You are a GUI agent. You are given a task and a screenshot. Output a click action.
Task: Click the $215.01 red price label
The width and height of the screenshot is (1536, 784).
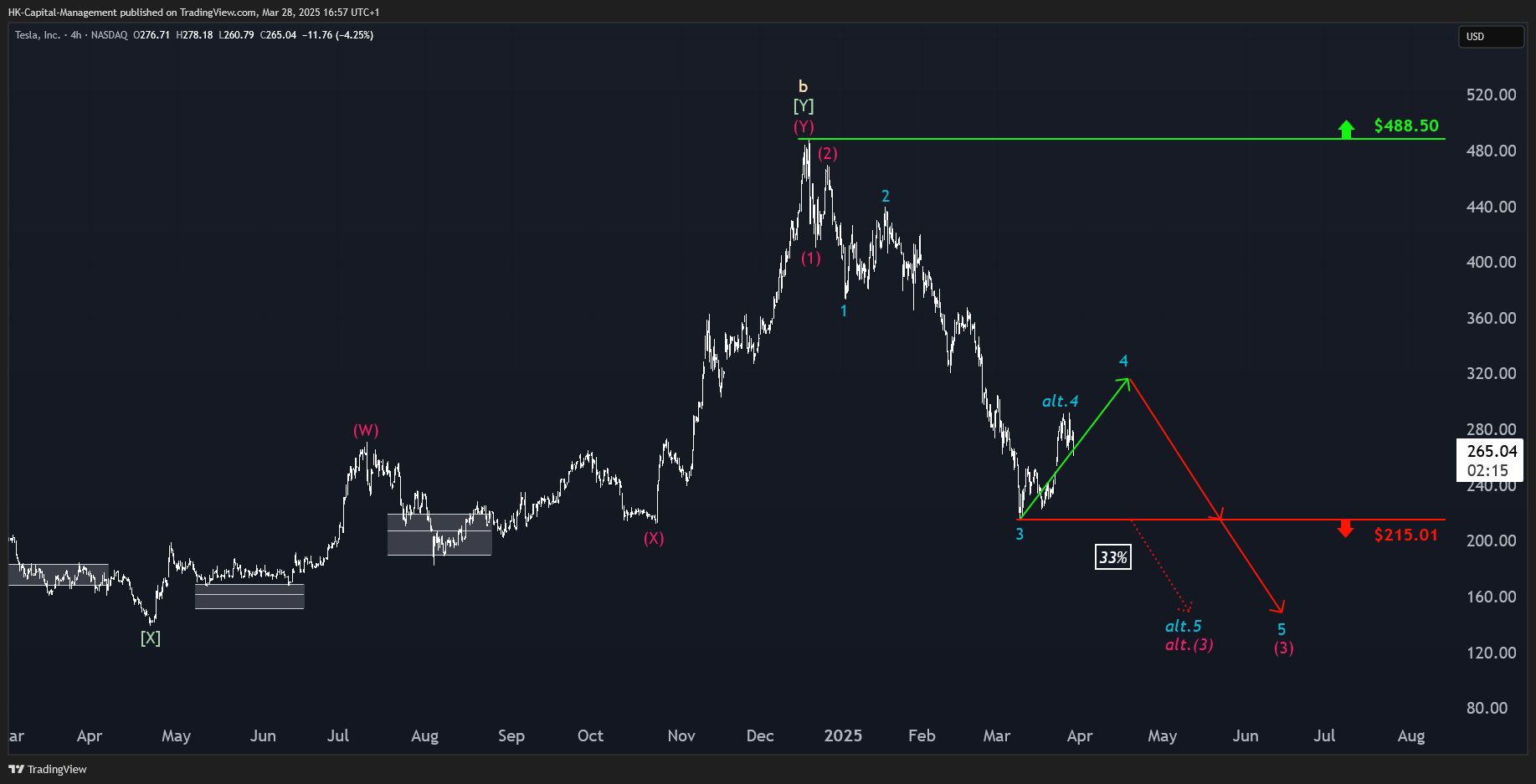[x=1406, y=535]
